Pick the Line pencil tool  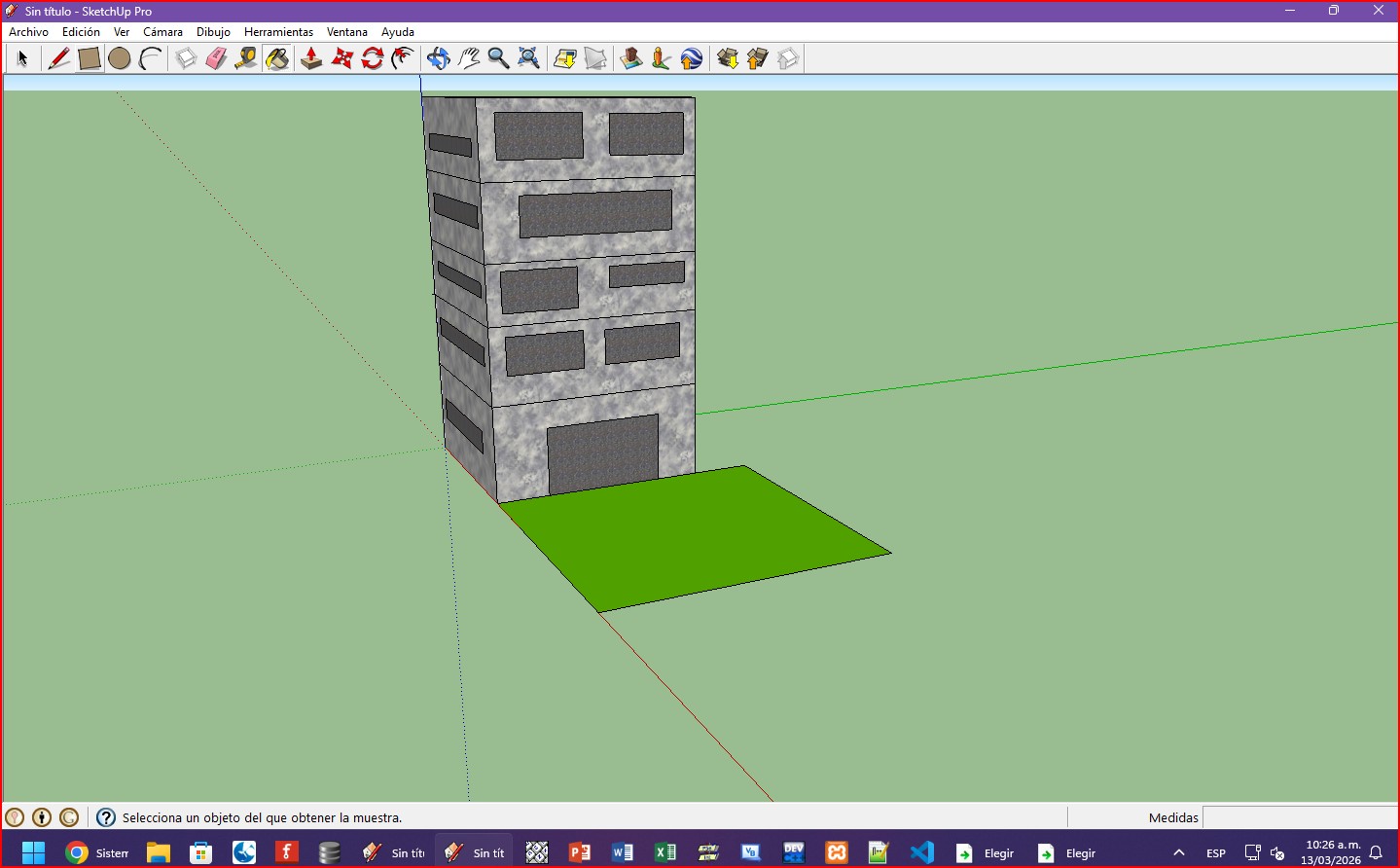point(58,59)
